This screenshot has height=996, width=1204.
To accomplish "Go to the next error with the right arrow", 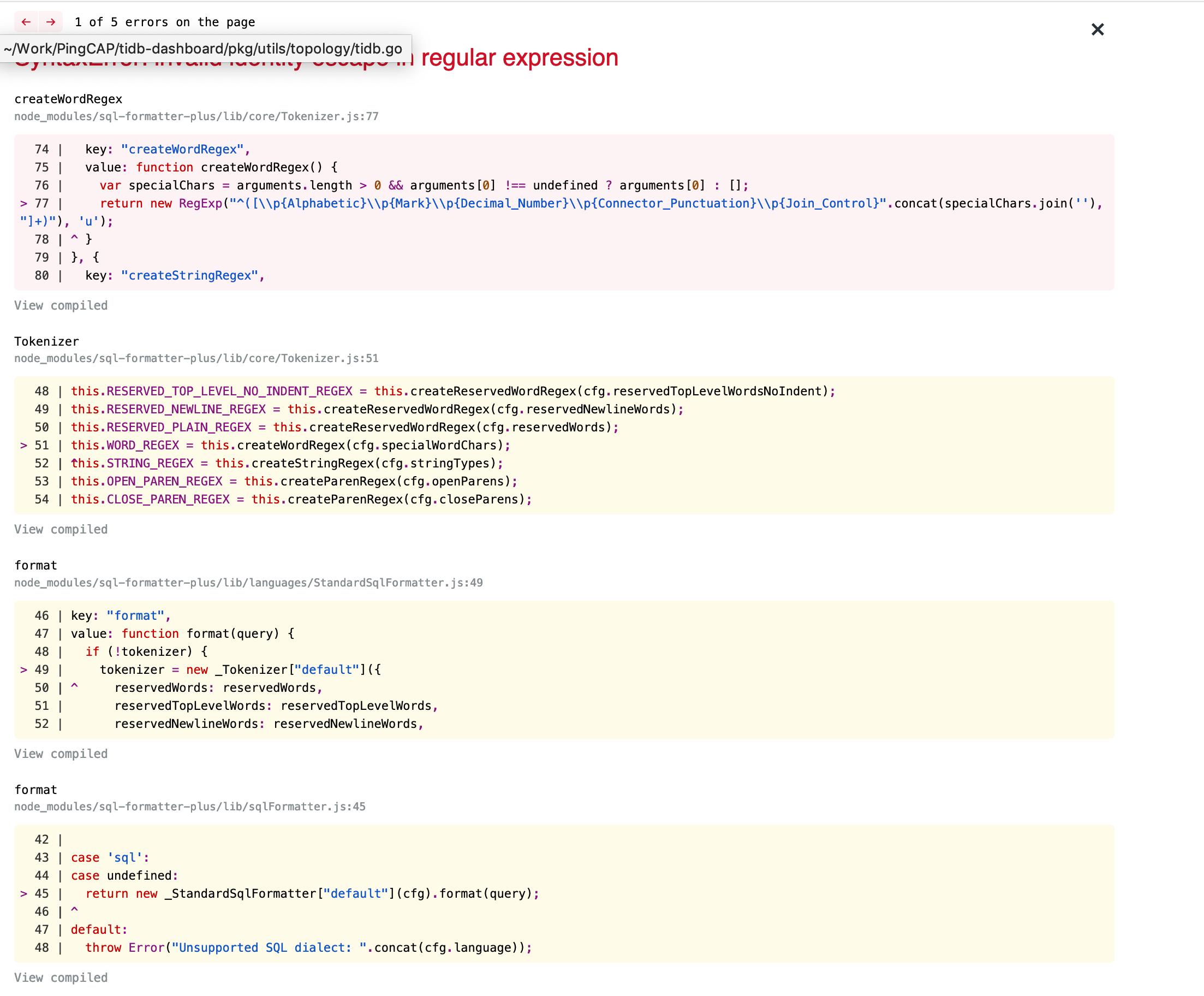I will pos(51,22).
